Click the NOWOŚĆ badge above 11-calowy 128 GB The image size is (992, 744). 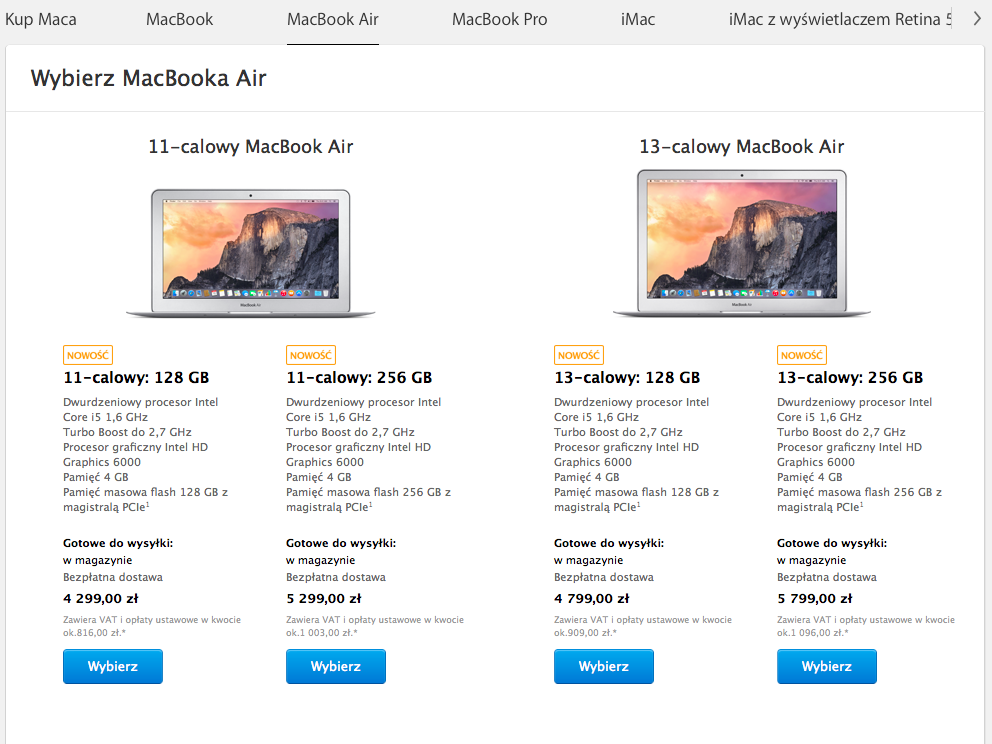[x=88, y=355]
